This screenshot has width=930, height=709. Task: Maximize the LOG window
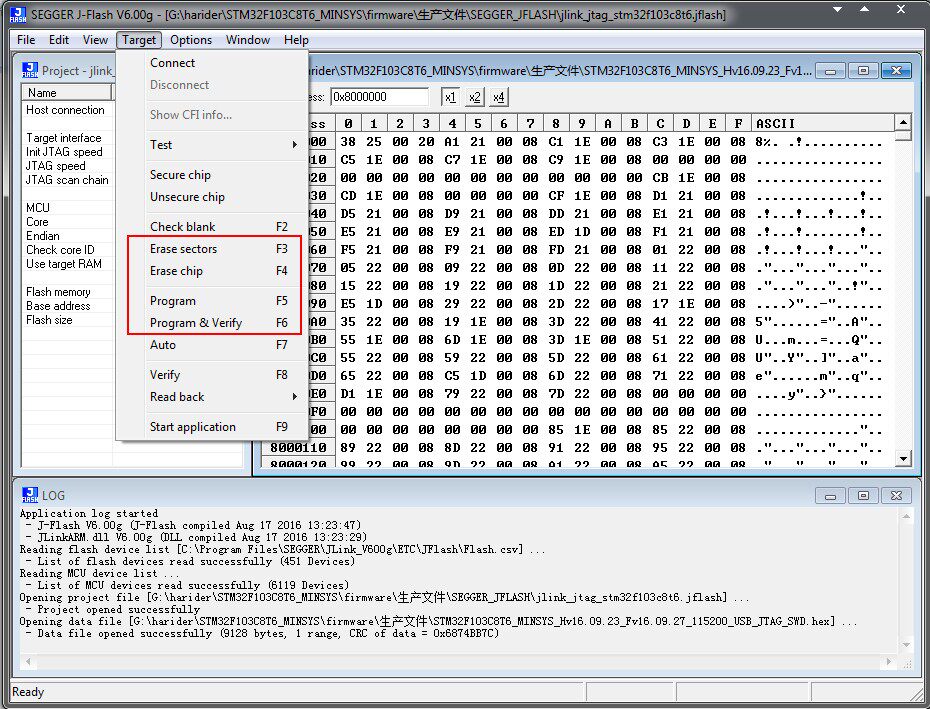point(864,495)
